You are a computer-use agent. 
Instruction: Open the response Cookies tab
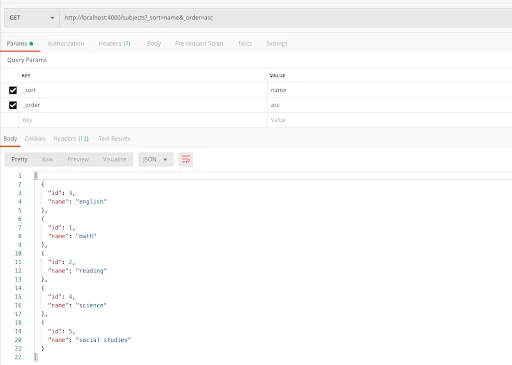click(35, 139)
